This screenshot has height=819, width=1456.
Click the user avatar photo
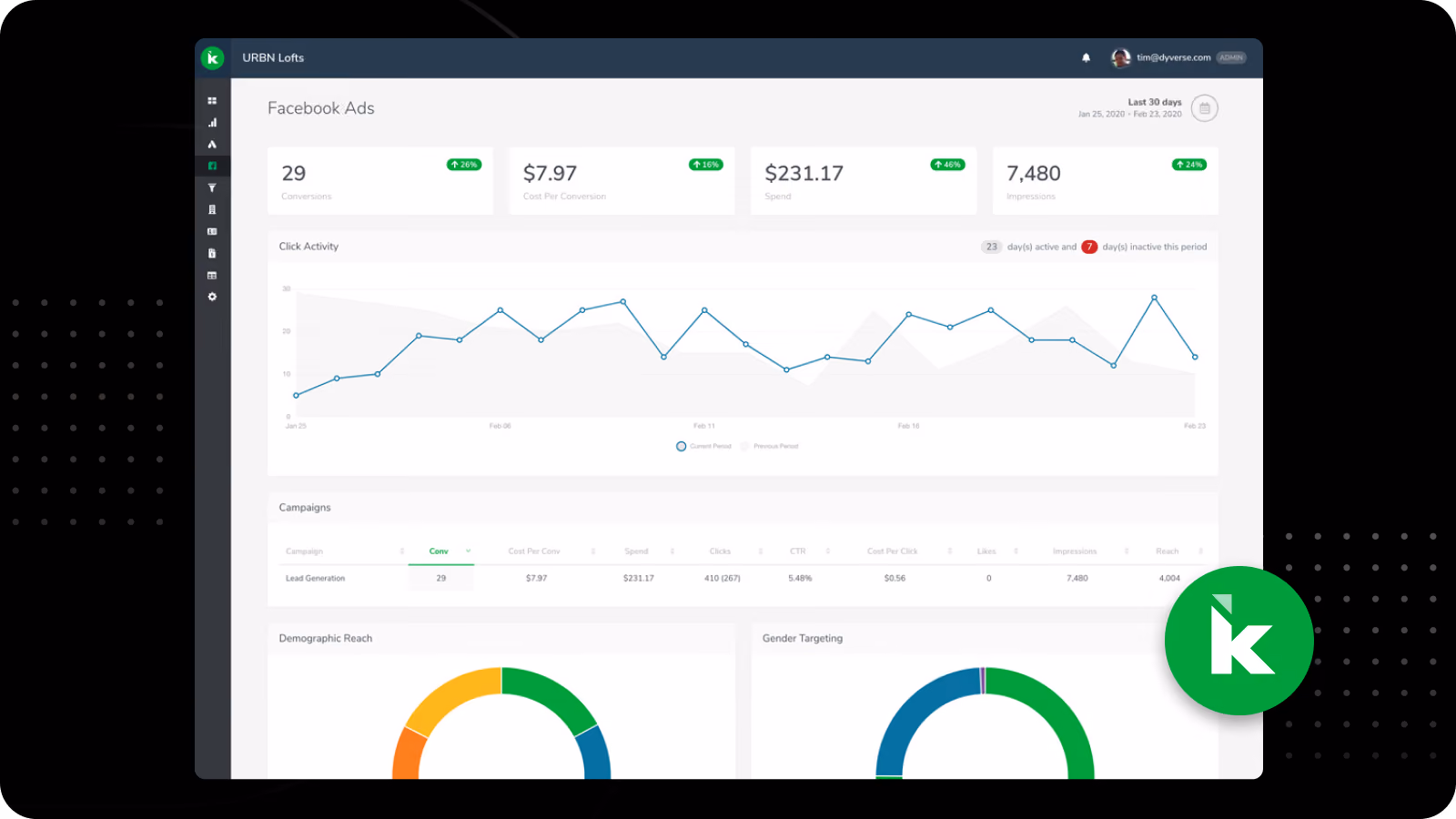pyautogui.click(x=1120, y=57)
